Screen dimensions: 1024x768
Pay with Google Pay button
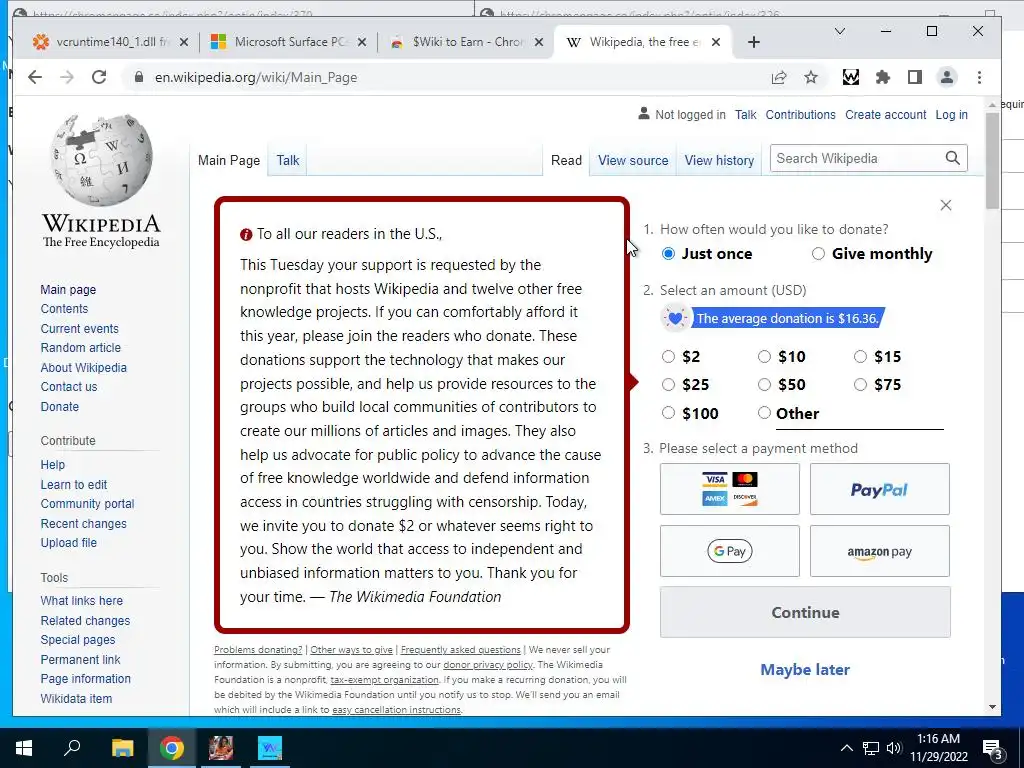point(729,551)
